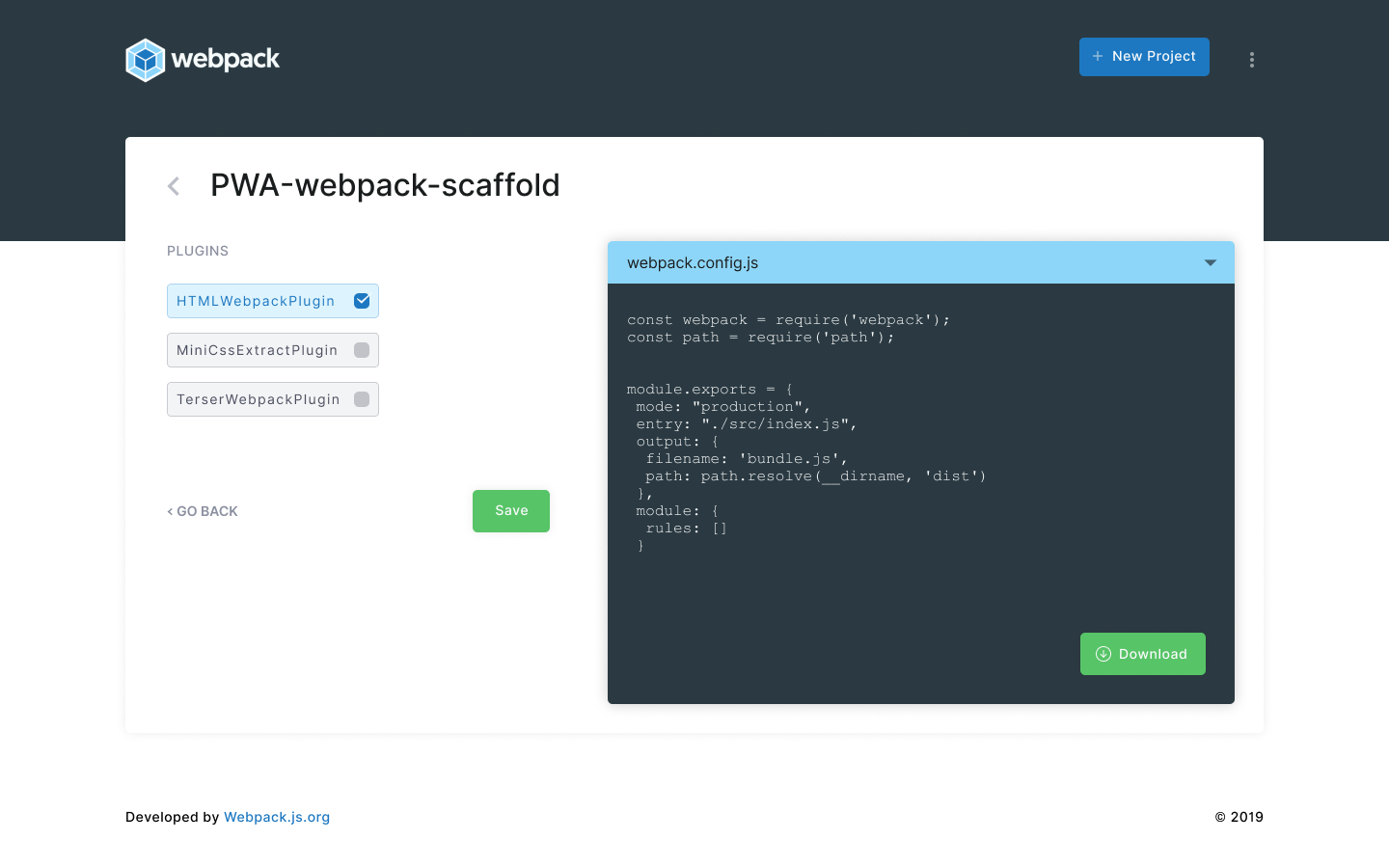Select the HTMLWebpackPlugin plugin row
This screenshot has width=1389, height=868.
coord(273,301)
